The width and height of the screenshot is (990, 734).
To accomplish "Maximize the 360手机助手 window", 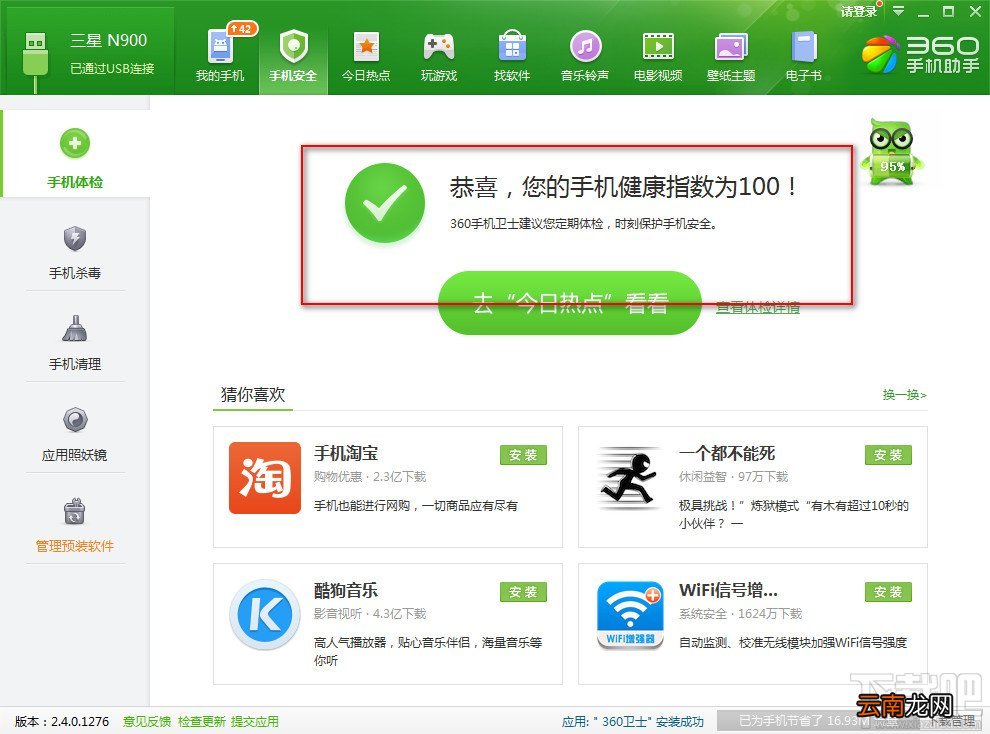I will pyautogui.click(x=948, y=11).
